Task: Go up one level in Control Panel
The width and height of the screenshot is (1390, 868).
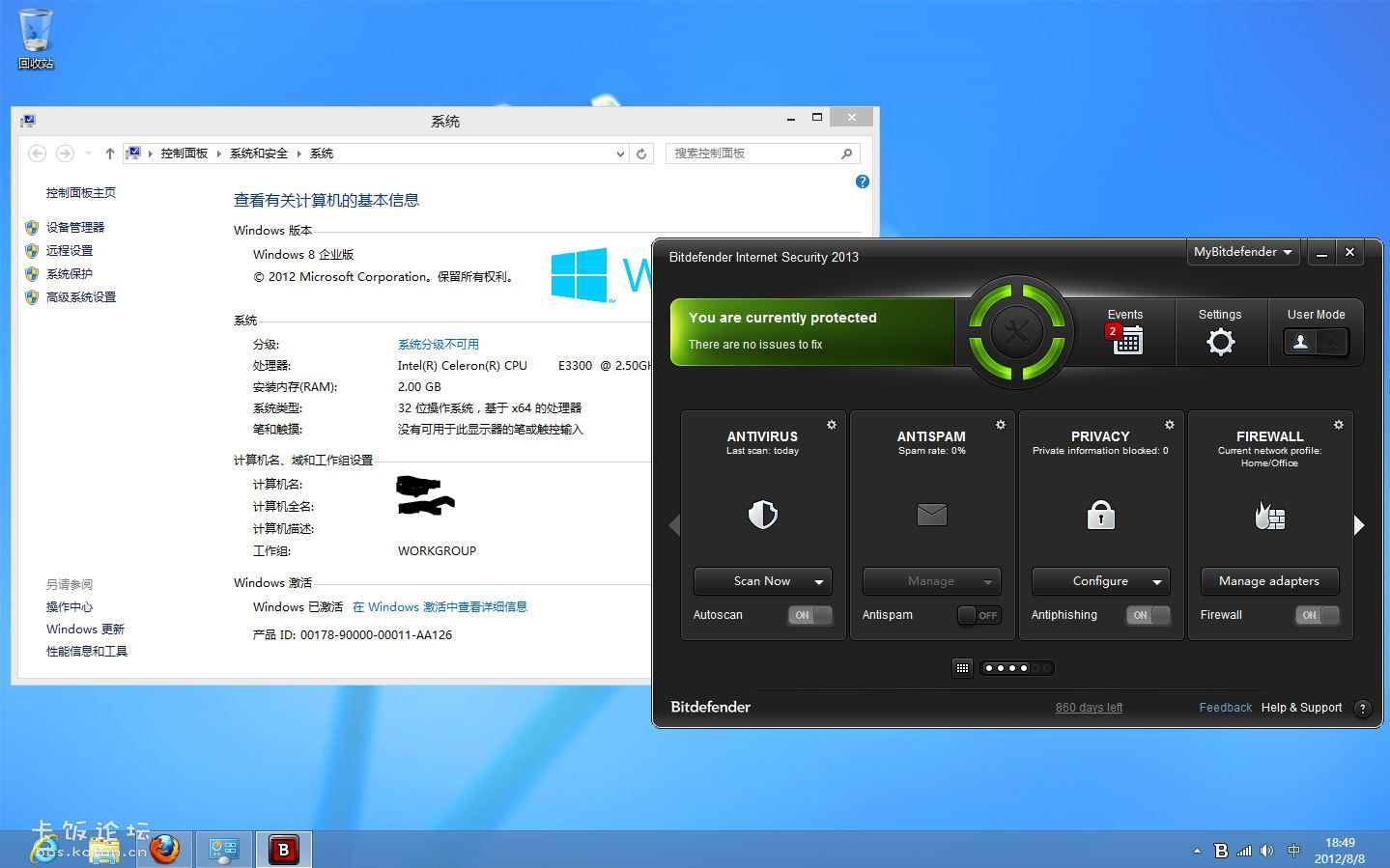Action: [x=109, y=154]
